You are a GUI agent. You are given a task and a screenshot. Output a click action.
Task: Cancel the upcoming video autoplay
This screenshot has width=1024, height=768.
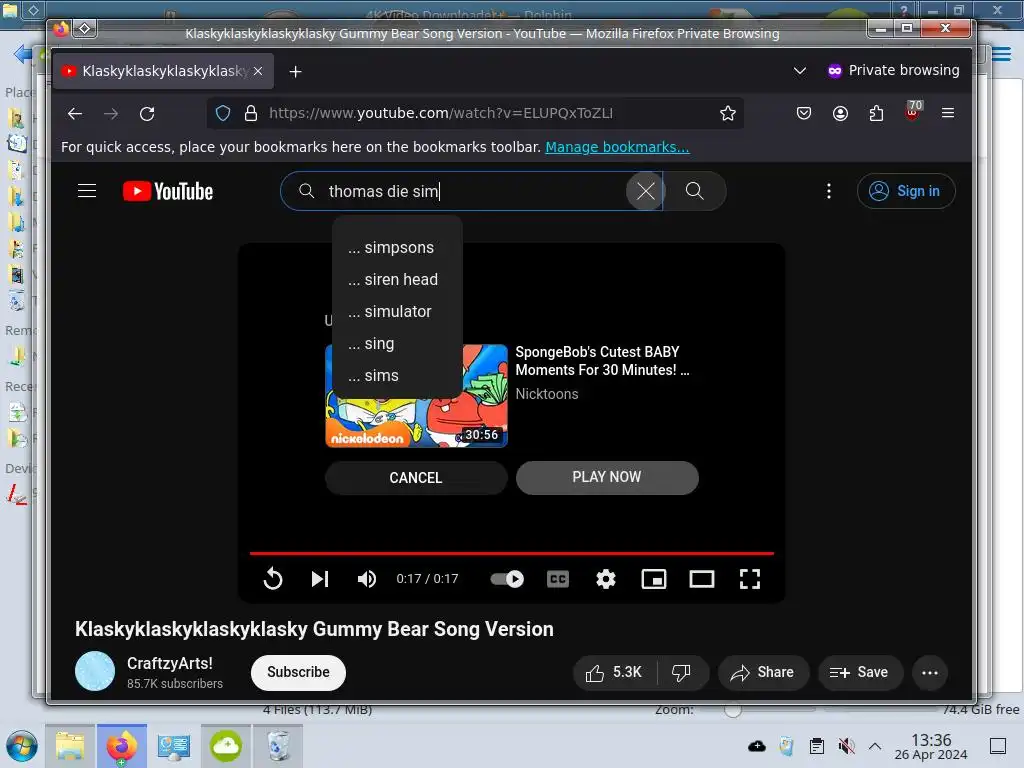pos(416,478)
